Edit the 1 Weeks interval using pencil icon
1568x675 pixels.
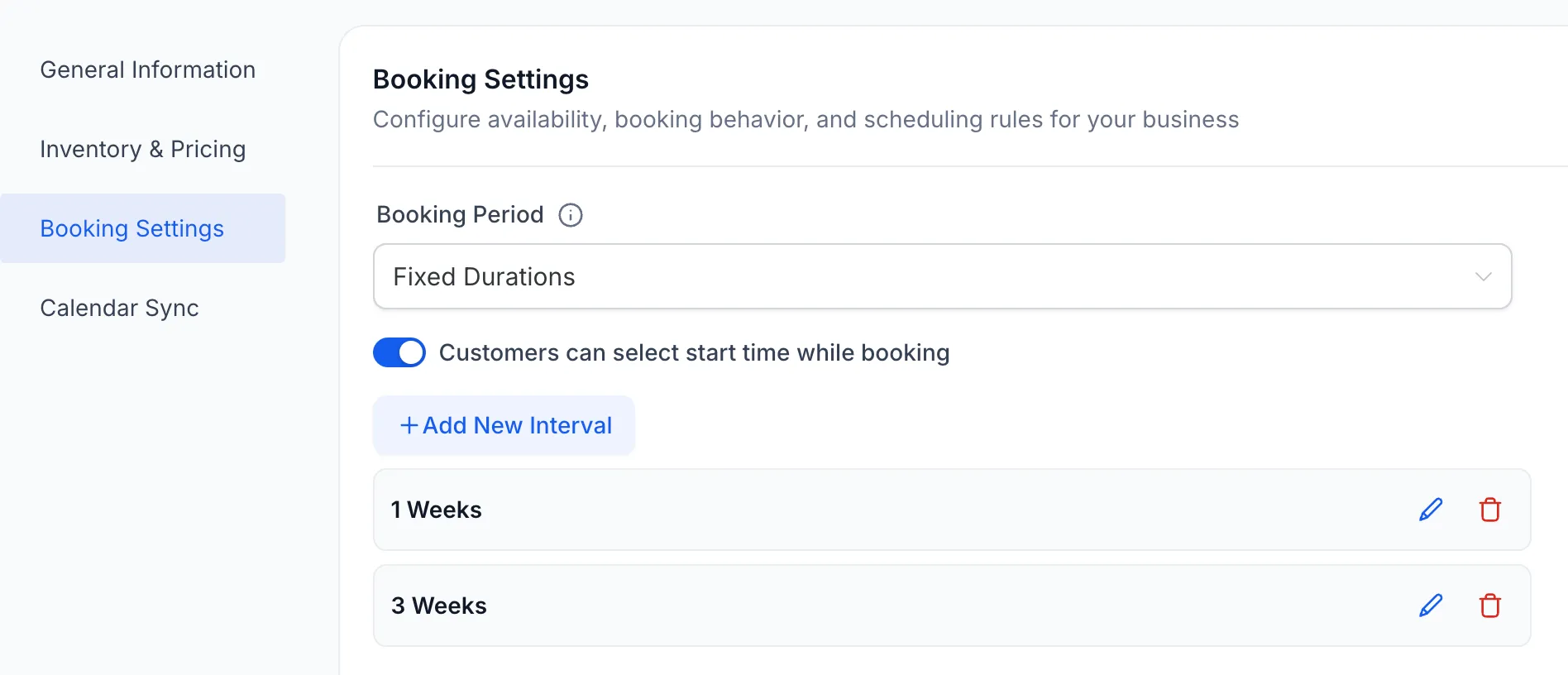tap(1430, 510)
